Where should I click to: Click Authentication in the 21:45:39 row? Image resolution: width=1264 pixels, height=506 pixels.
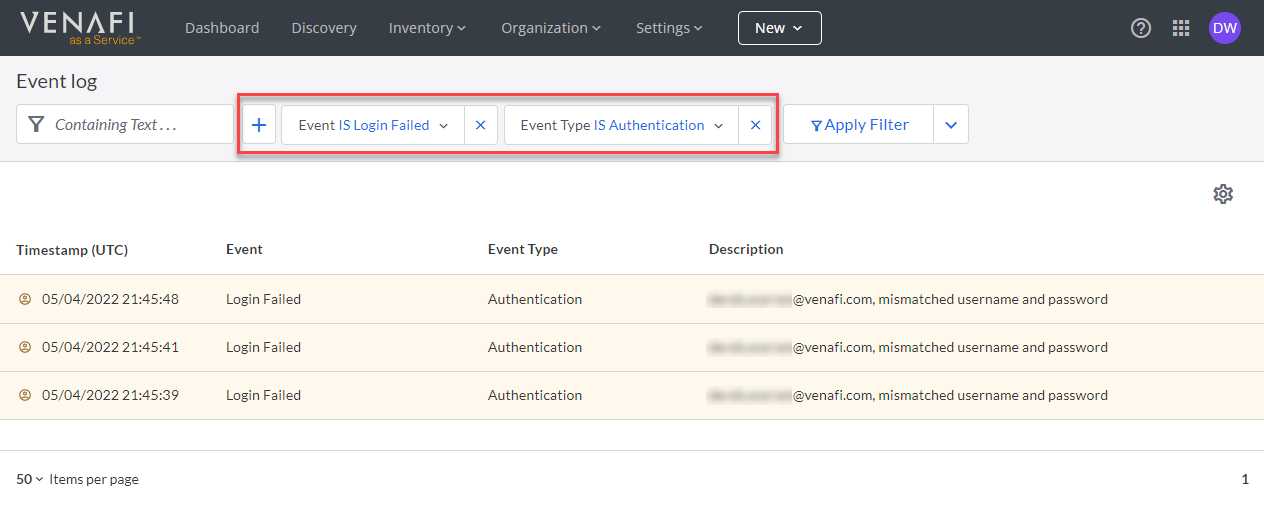(535, 395)
